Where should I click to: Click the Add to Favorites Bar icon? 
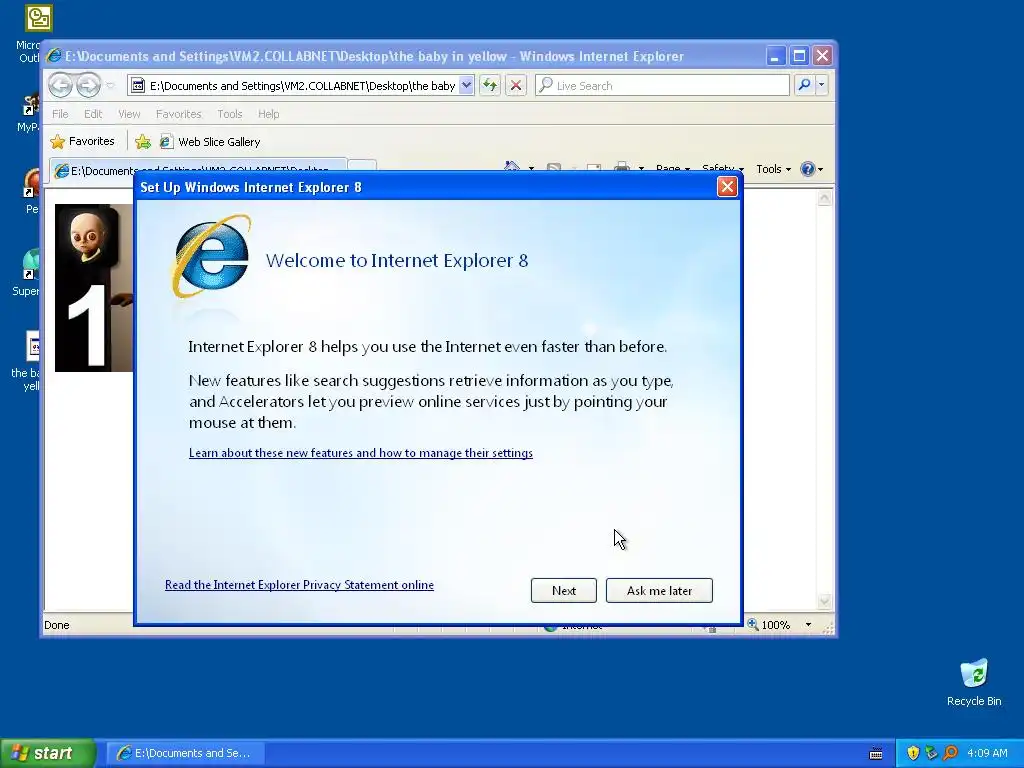coord(142,141)
